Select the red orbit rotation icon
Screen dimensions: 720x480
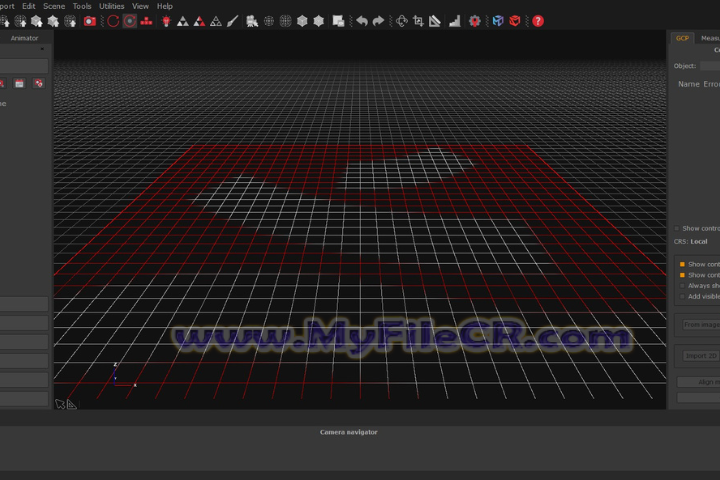tap(113, 21)
